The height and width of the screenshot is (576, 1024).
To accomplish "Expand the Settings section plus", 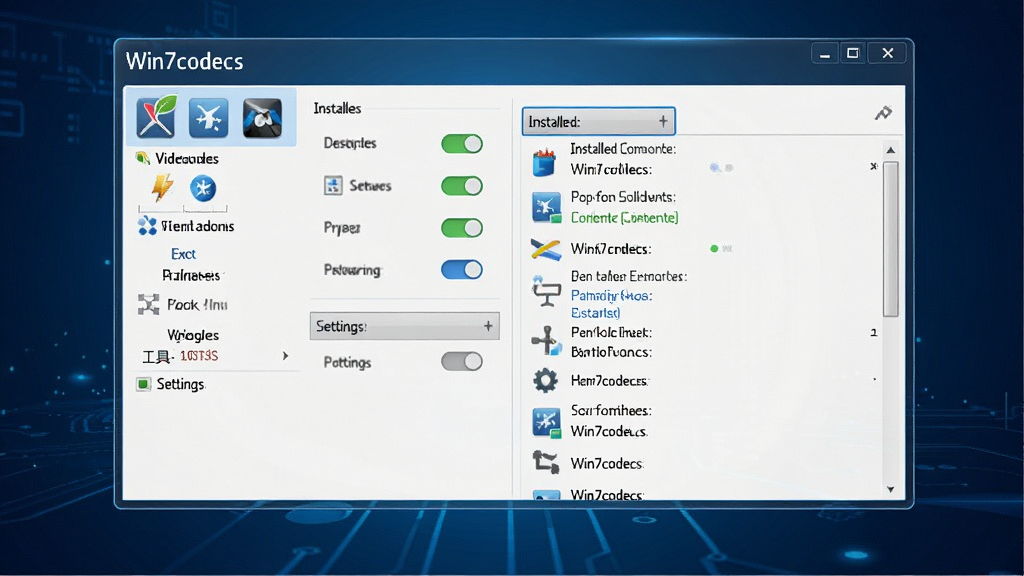I will pos(488,326).
